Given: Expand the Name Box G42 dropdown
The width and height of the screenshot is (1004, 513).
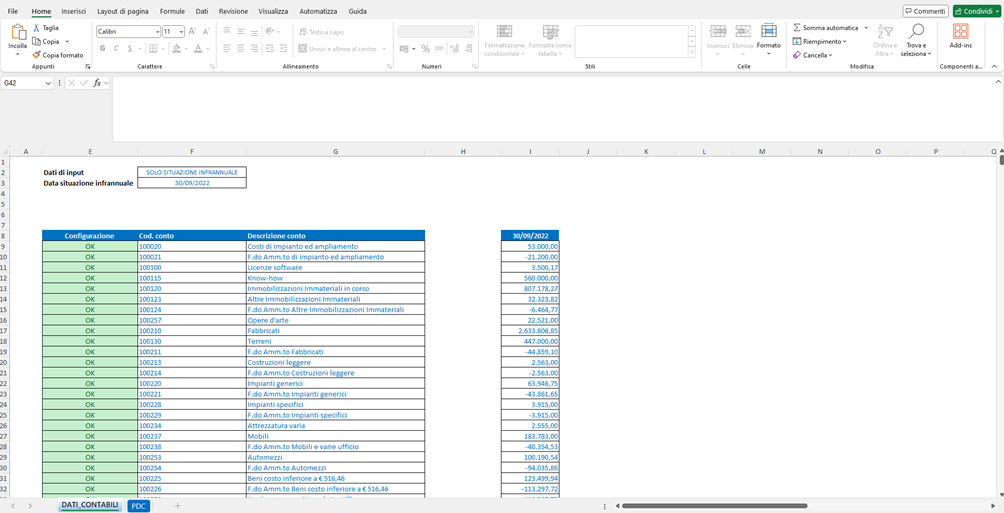Looking at the screenshot, I should pos(49,83).
